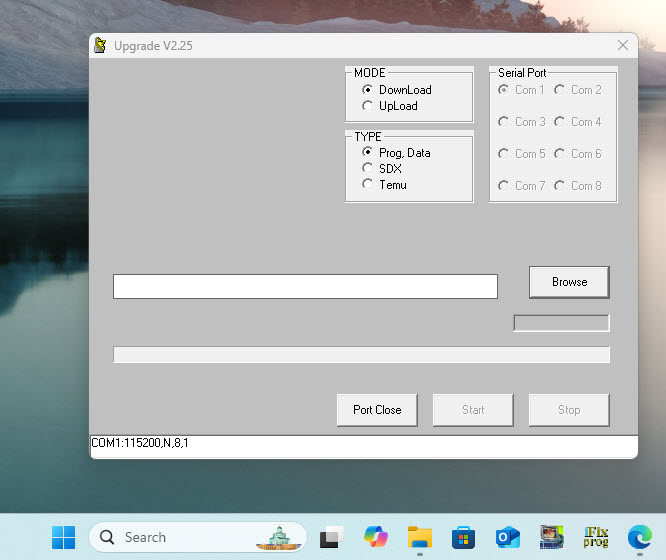Open Task View from the taskbar
666x560 pixels.
click(x=331, y=537)
